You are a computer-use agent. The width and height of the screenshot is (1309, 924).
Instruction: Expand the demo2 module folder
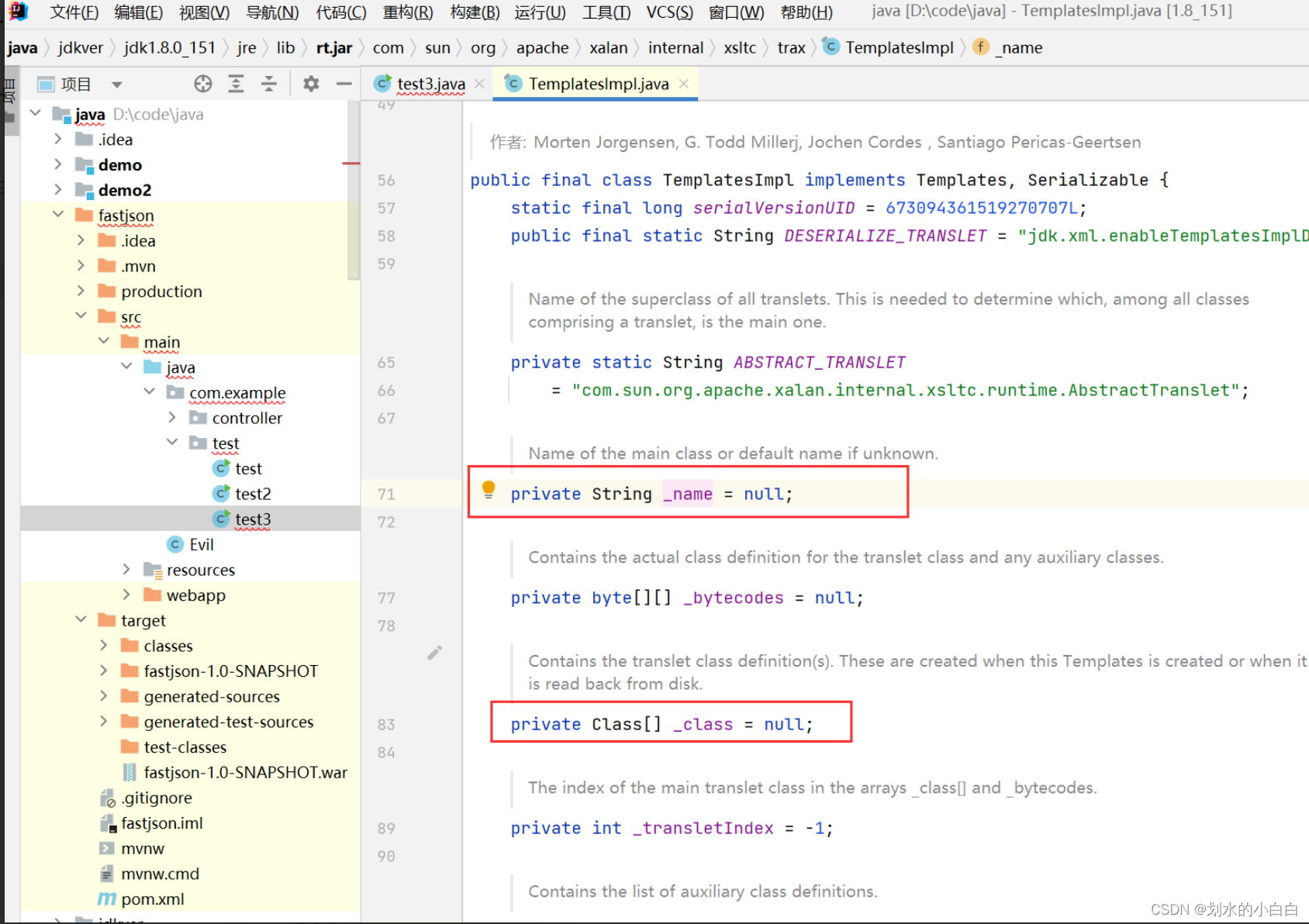pos(58,190)
